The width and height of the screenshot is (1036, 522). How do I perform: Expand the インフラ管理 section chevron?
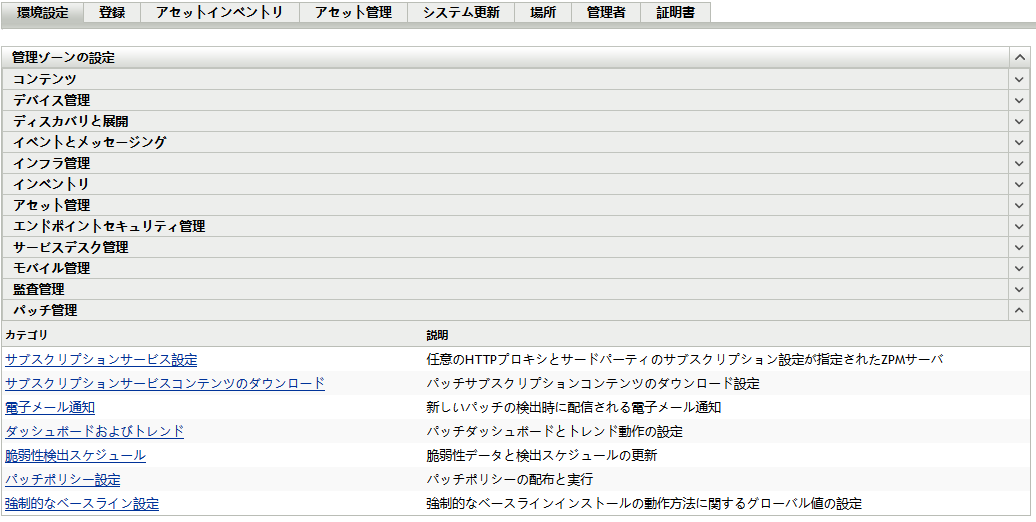(x=1019, y=163)
